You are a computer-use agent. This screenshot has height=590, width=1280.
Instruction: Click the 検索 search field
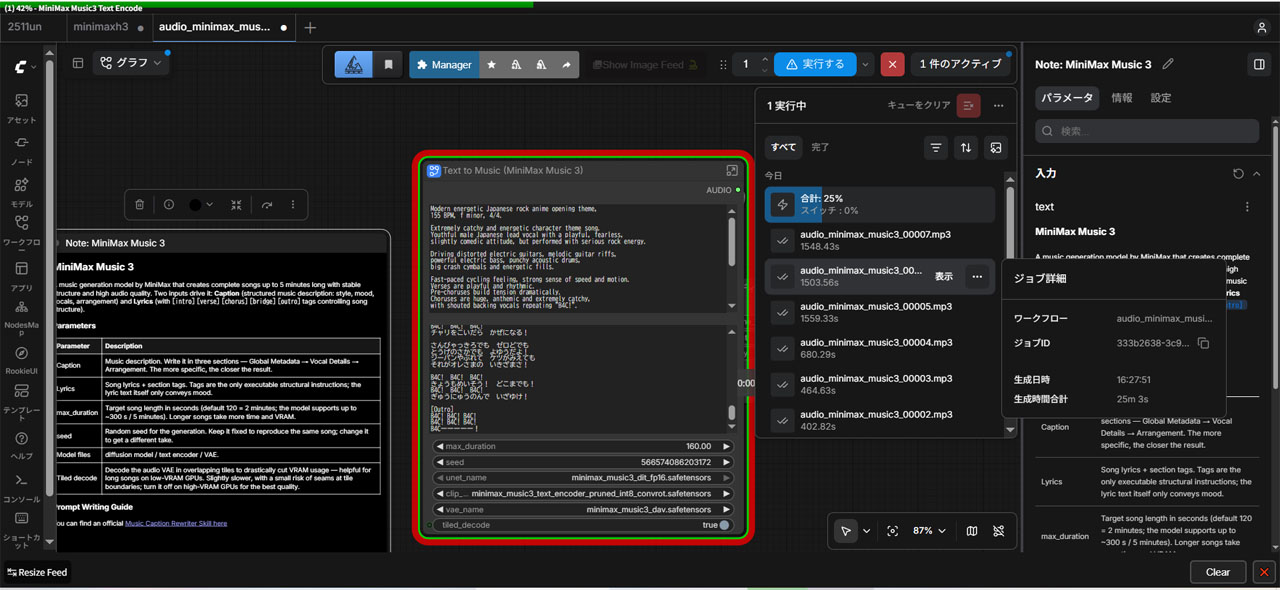(x=1147, y=131)
